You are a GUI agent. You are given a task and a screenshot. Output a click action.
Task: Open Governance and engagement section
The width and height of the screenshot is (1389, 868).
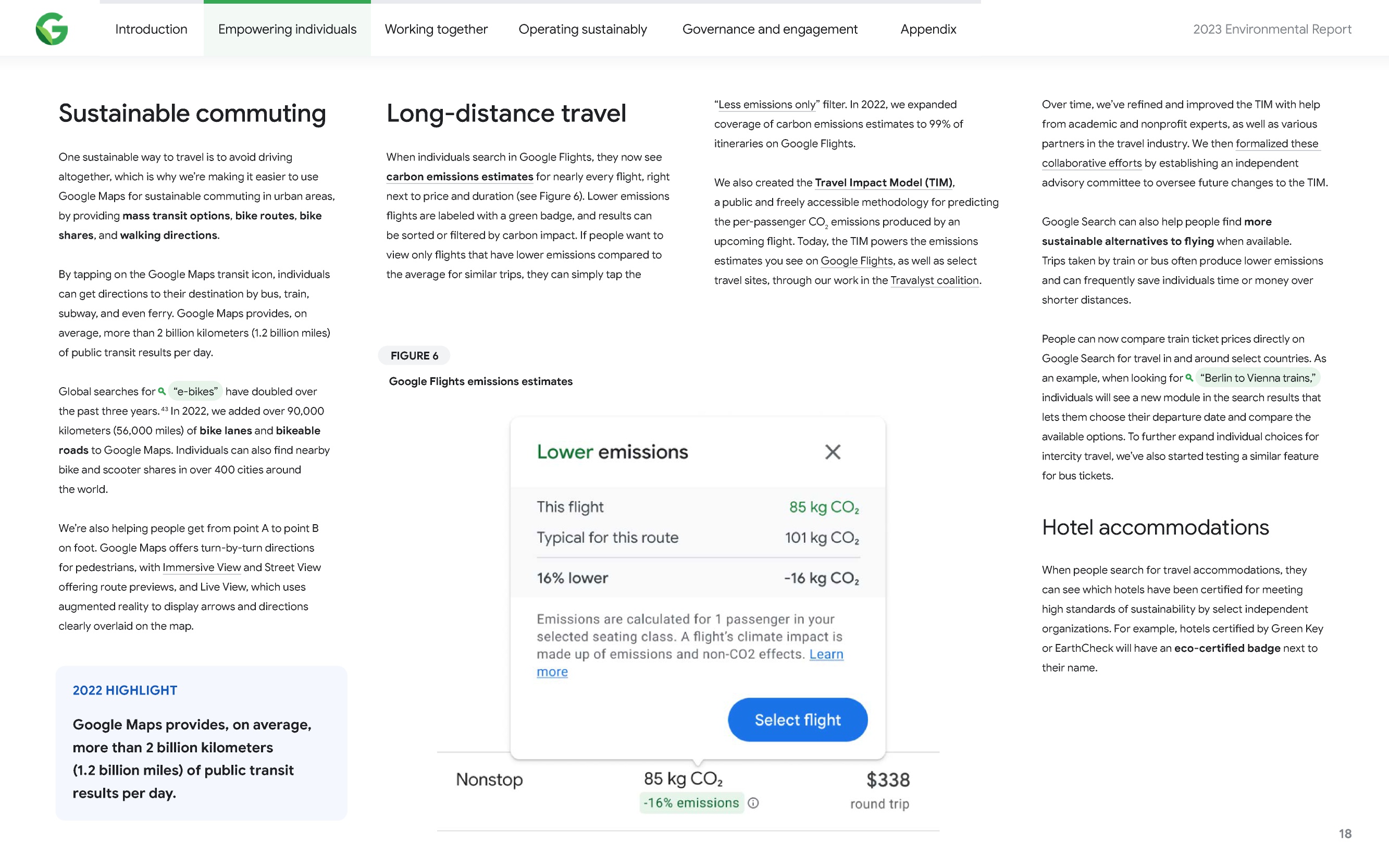tap(770, 29)
